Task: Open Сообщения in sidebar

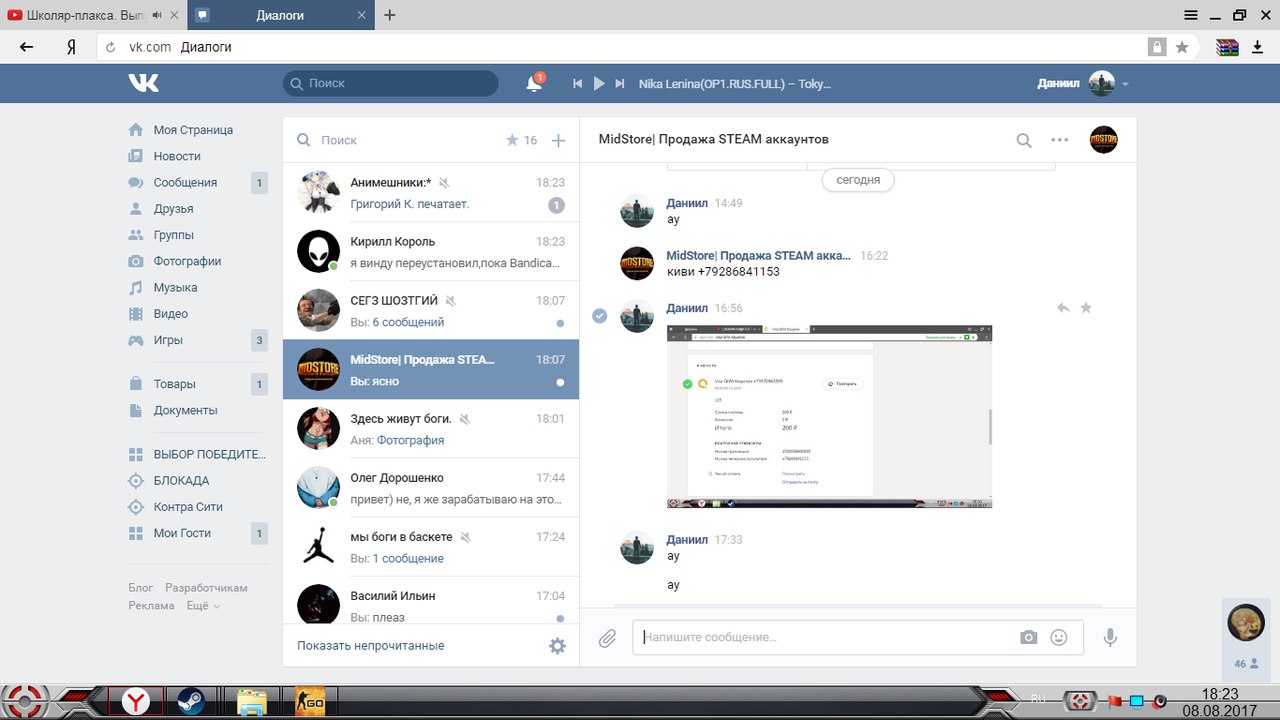Action: (185, 182)
